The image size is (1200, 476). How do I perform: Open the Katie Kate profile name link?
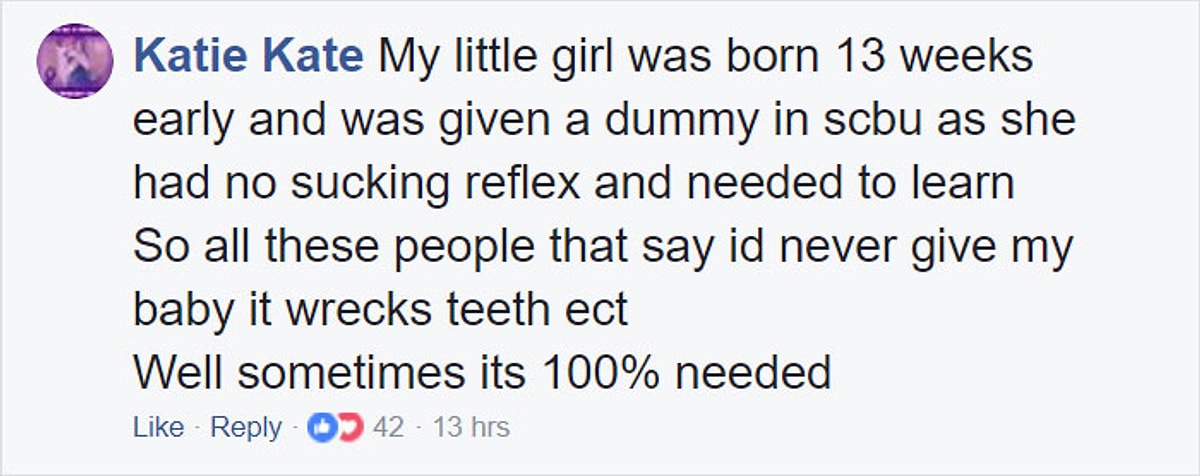[248, 58]
